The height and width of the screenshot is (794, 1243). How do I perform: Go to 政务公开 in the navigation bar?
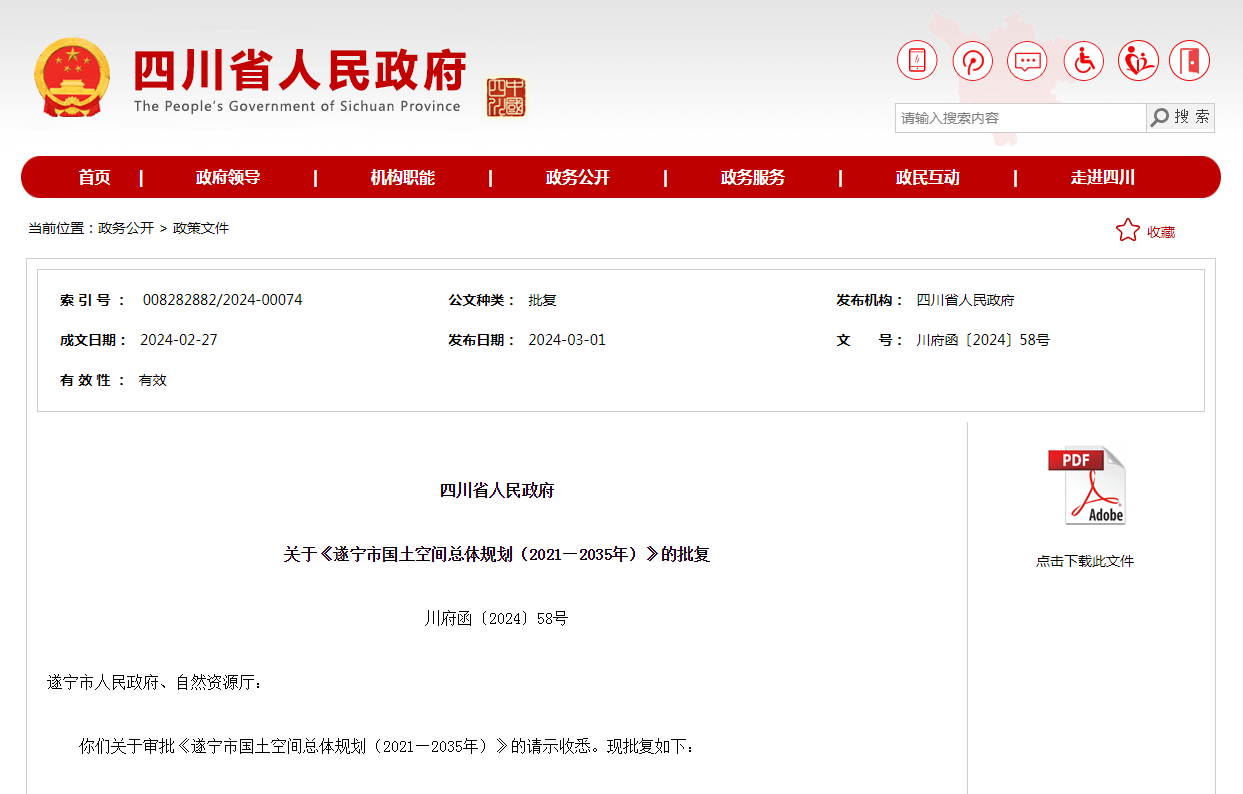click(577, 178)
